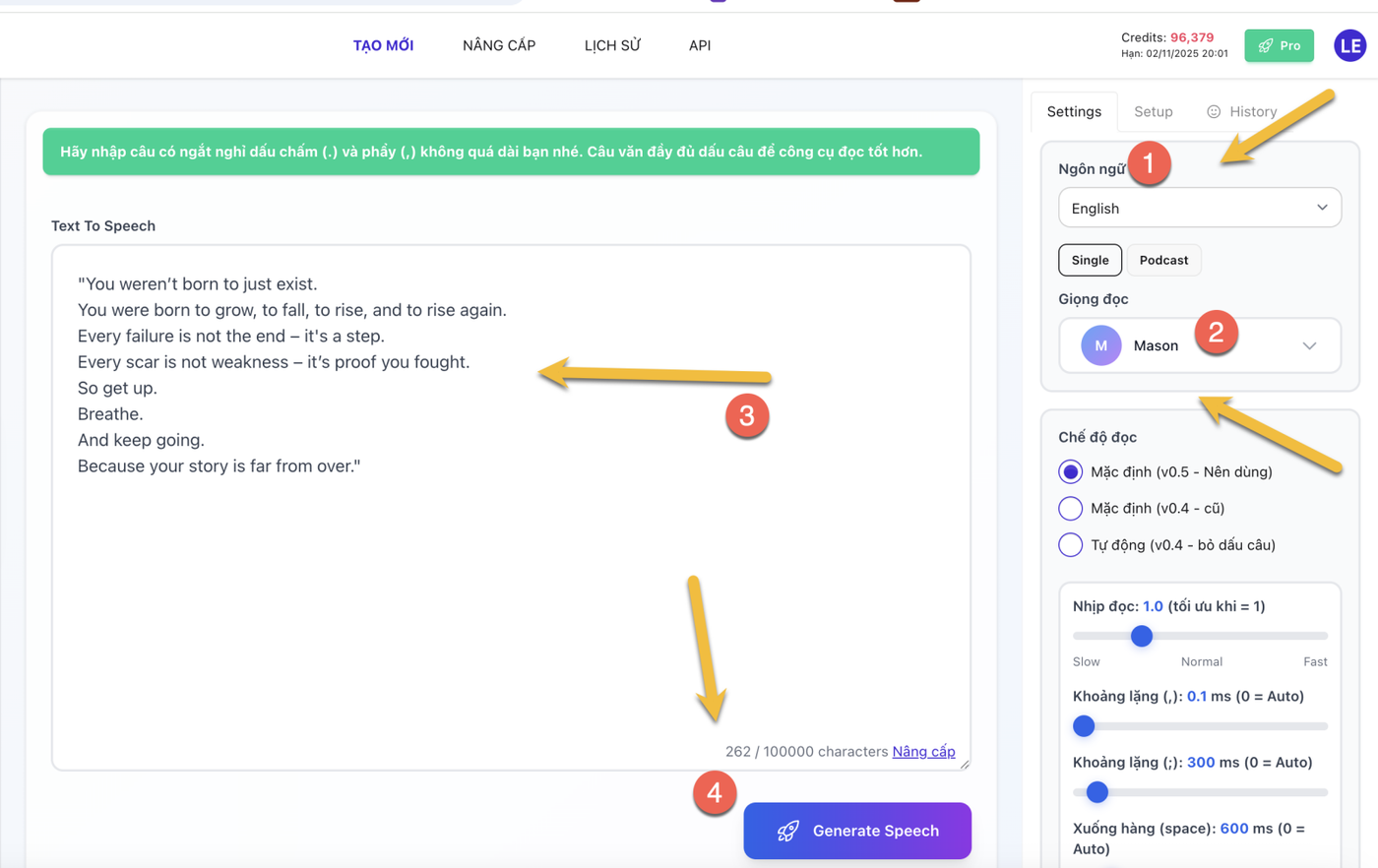Click the Slow label on speed slider
This screenshot has height=868, width=1378.
click(1087, 661)
